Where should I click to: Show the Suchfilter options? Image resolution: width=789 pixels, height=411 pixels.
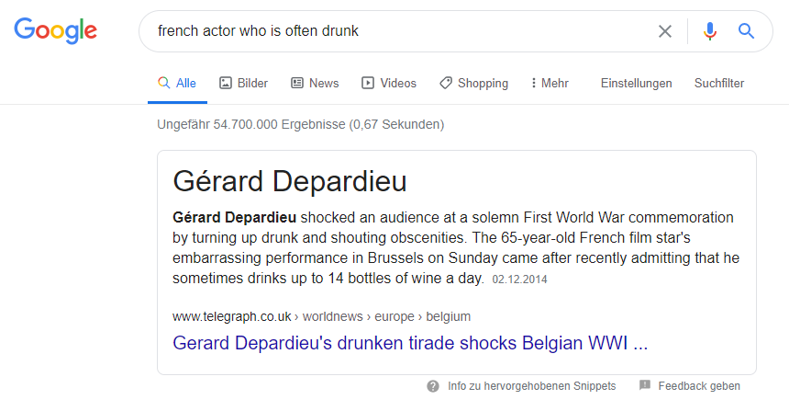pos(719,83)
